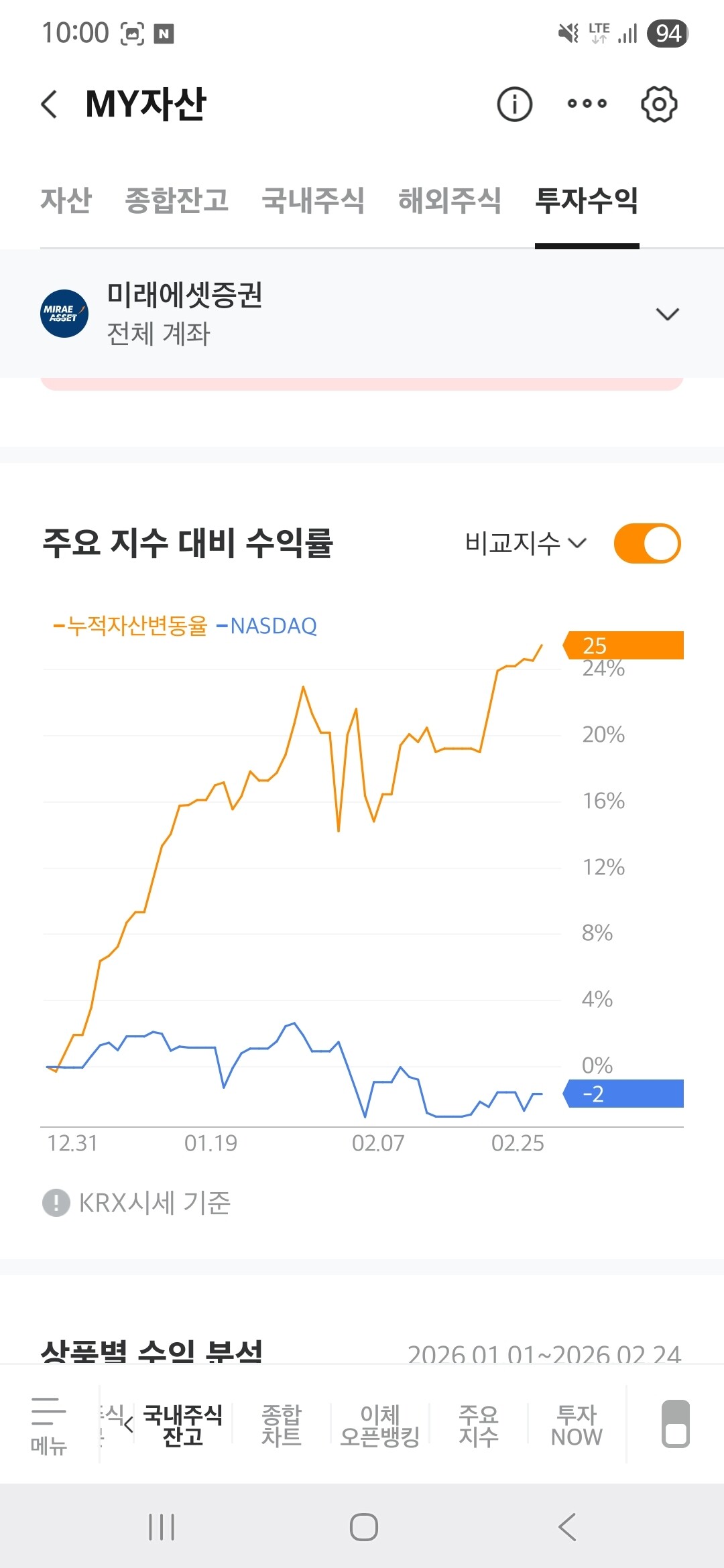Collapse bottom shortcut bar with left chevron

click(129, 1424)
